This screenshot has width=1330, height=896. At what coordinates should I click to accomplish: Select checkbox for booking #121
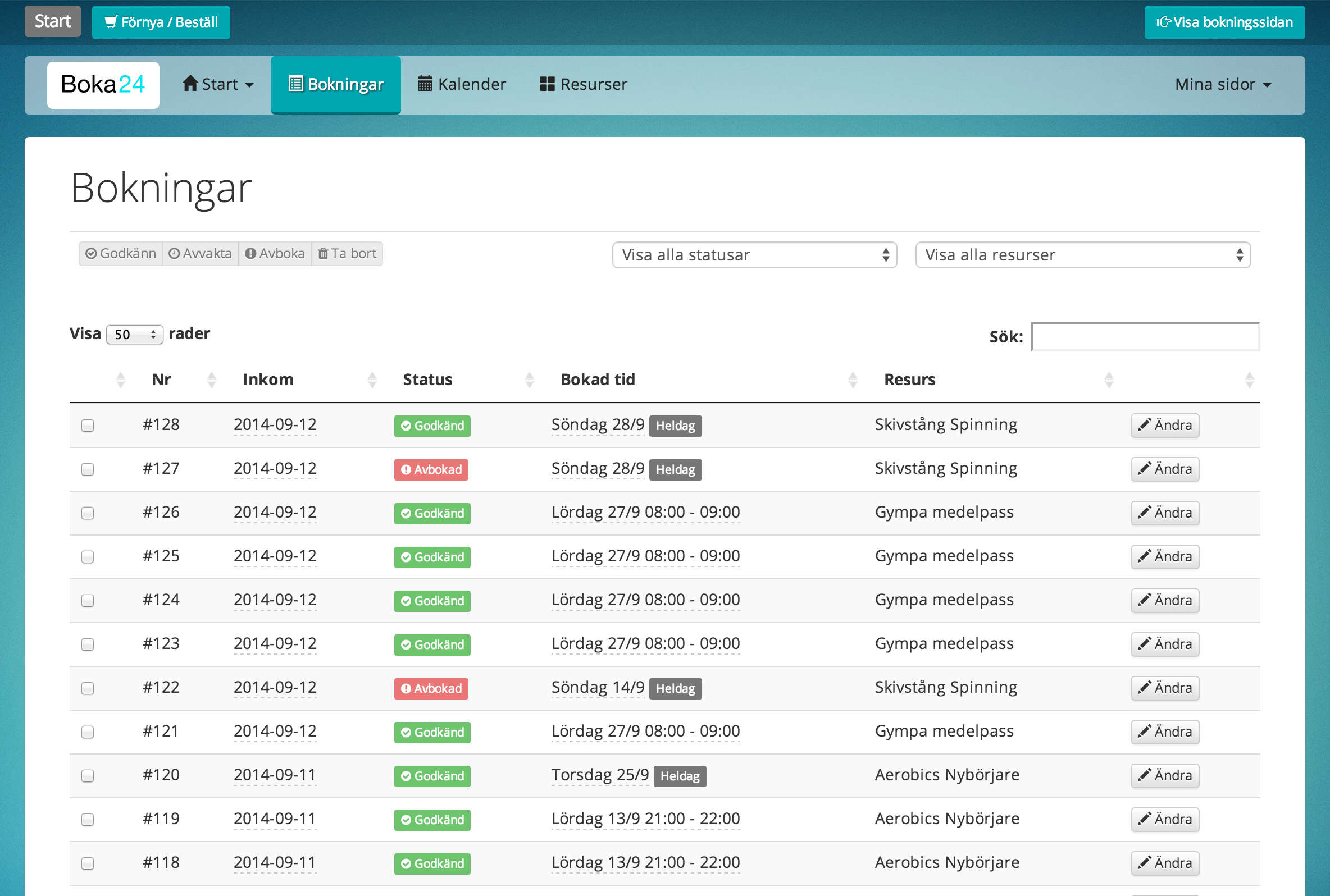coord(88,733)
